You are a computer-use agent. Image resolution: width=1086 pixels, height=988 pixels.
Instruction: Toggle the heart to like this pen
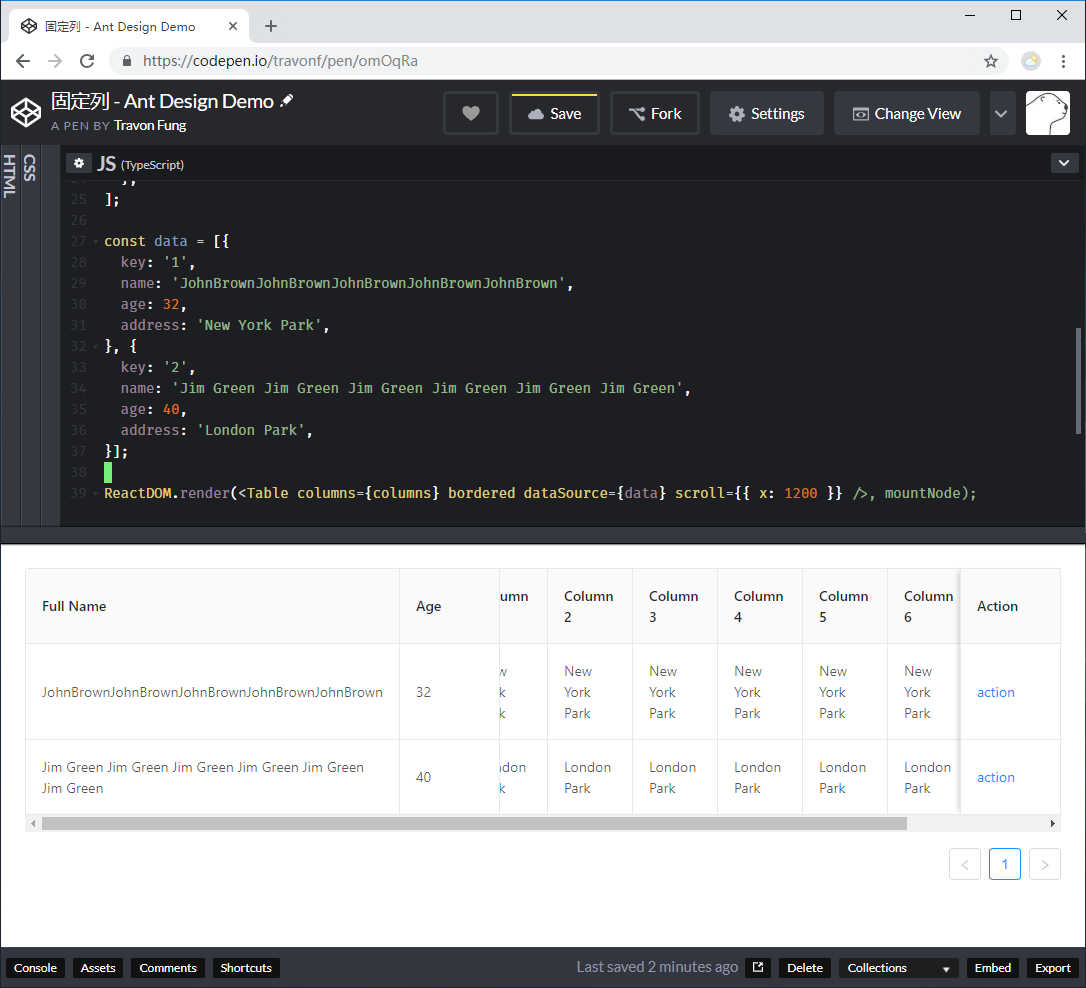pyautogui.click(x=470, y=113)
